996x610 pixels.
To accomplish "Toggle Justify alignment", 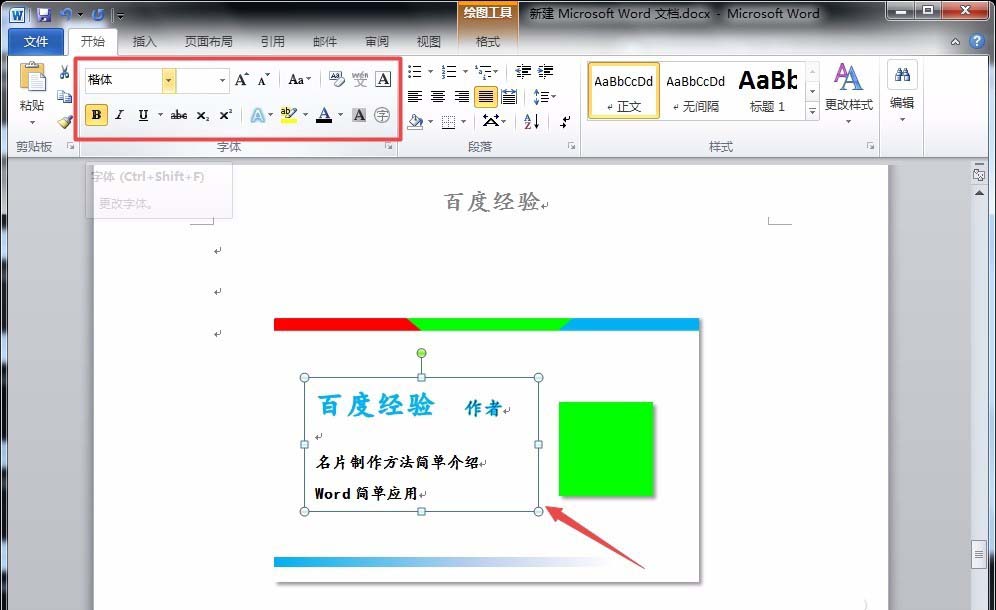I will [x=485, y=97].
